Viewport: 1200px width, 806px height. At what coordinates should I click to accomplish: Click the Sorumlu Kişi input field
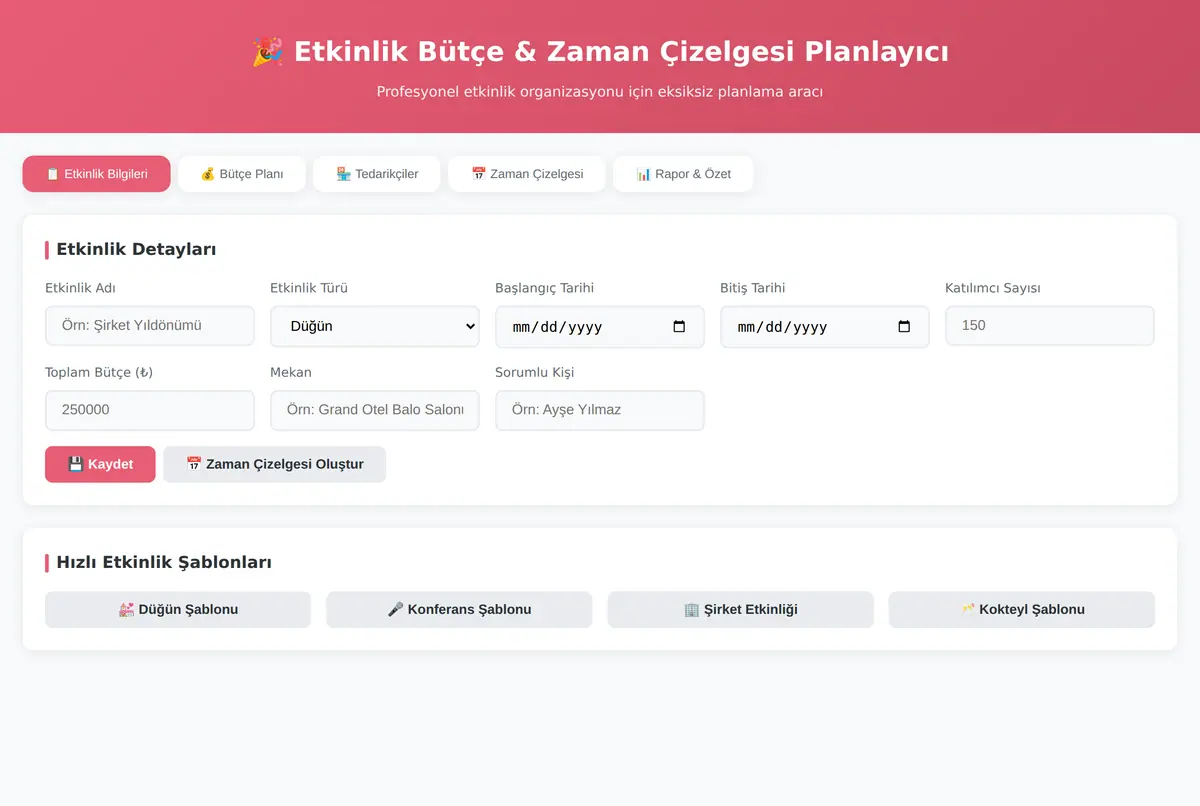[x=600, y=410]
